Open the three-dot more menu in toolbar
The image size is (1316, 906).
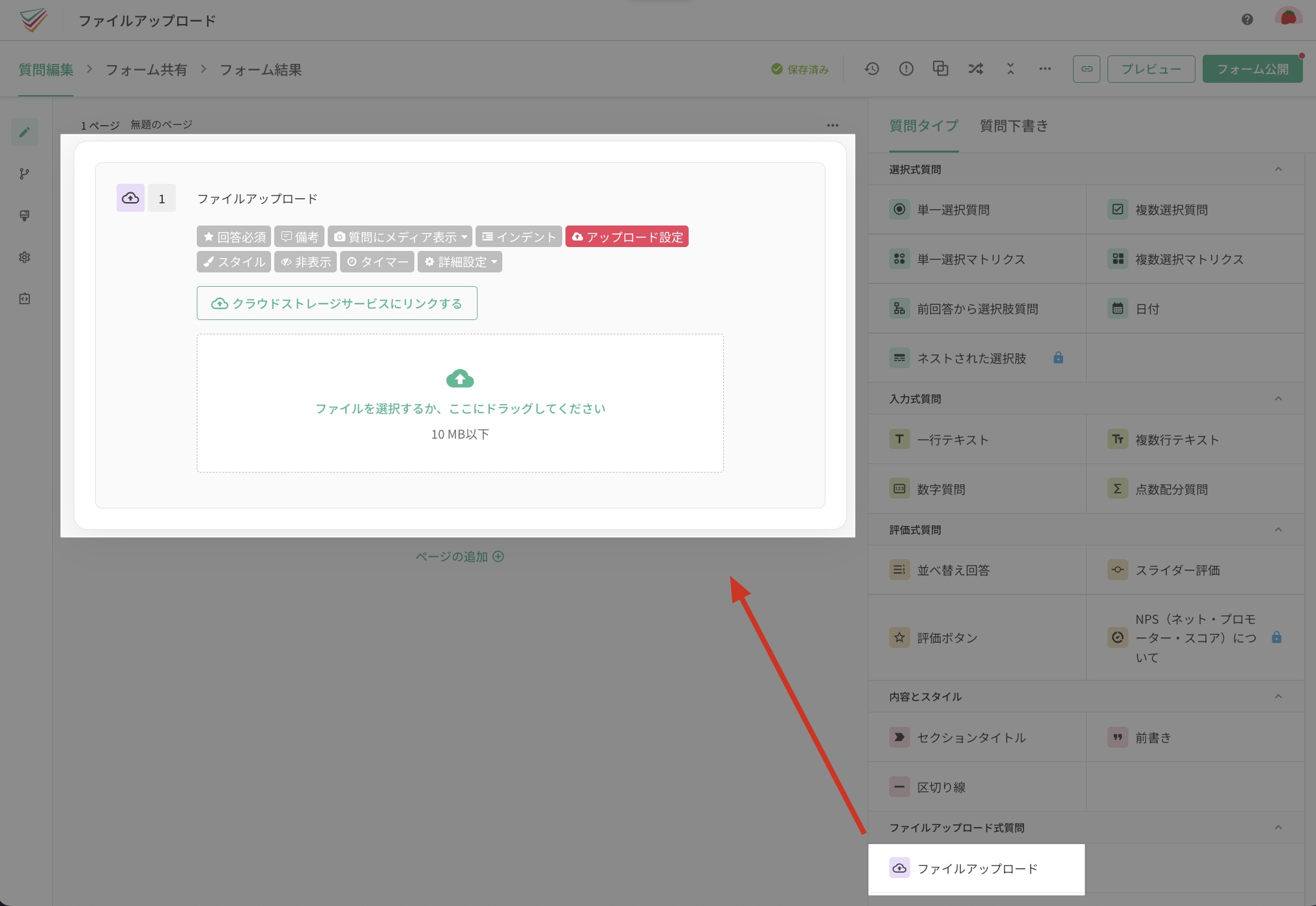[1045, 68]
